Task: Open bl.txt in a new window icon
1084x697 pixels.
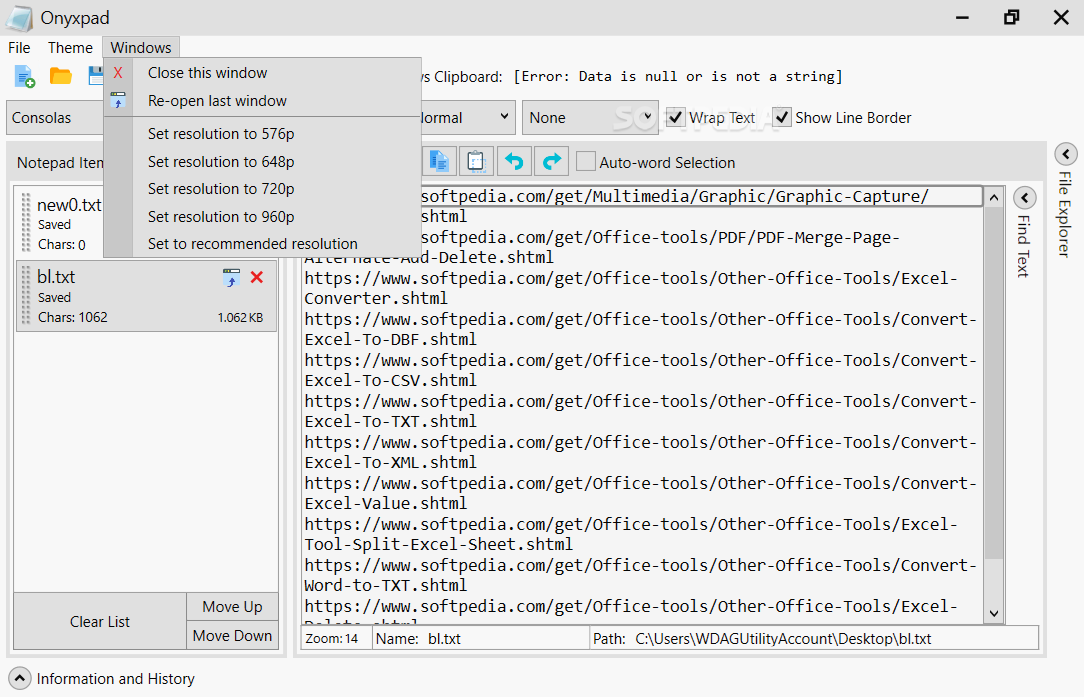Action: tap(232, 277)
